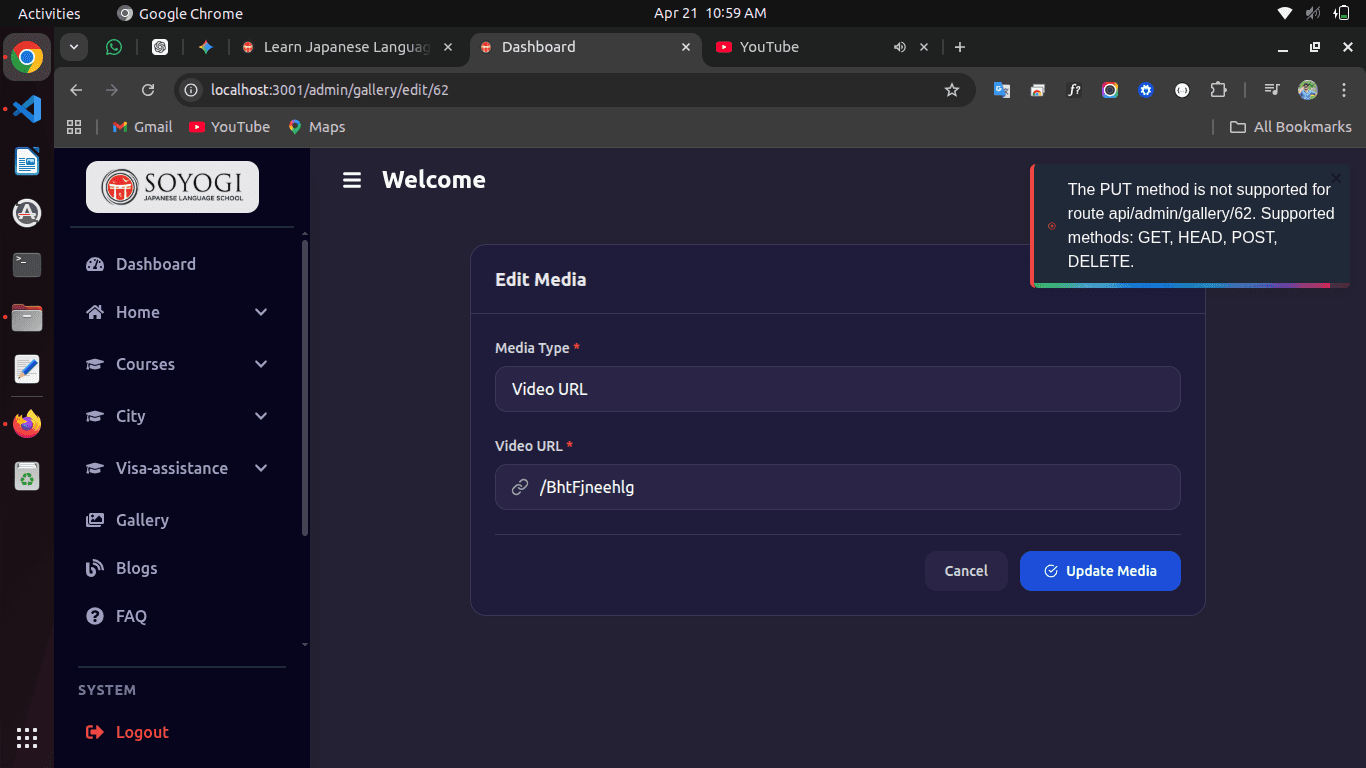Open Chrome extensions puzzle icon

[x=1218, y=90]
